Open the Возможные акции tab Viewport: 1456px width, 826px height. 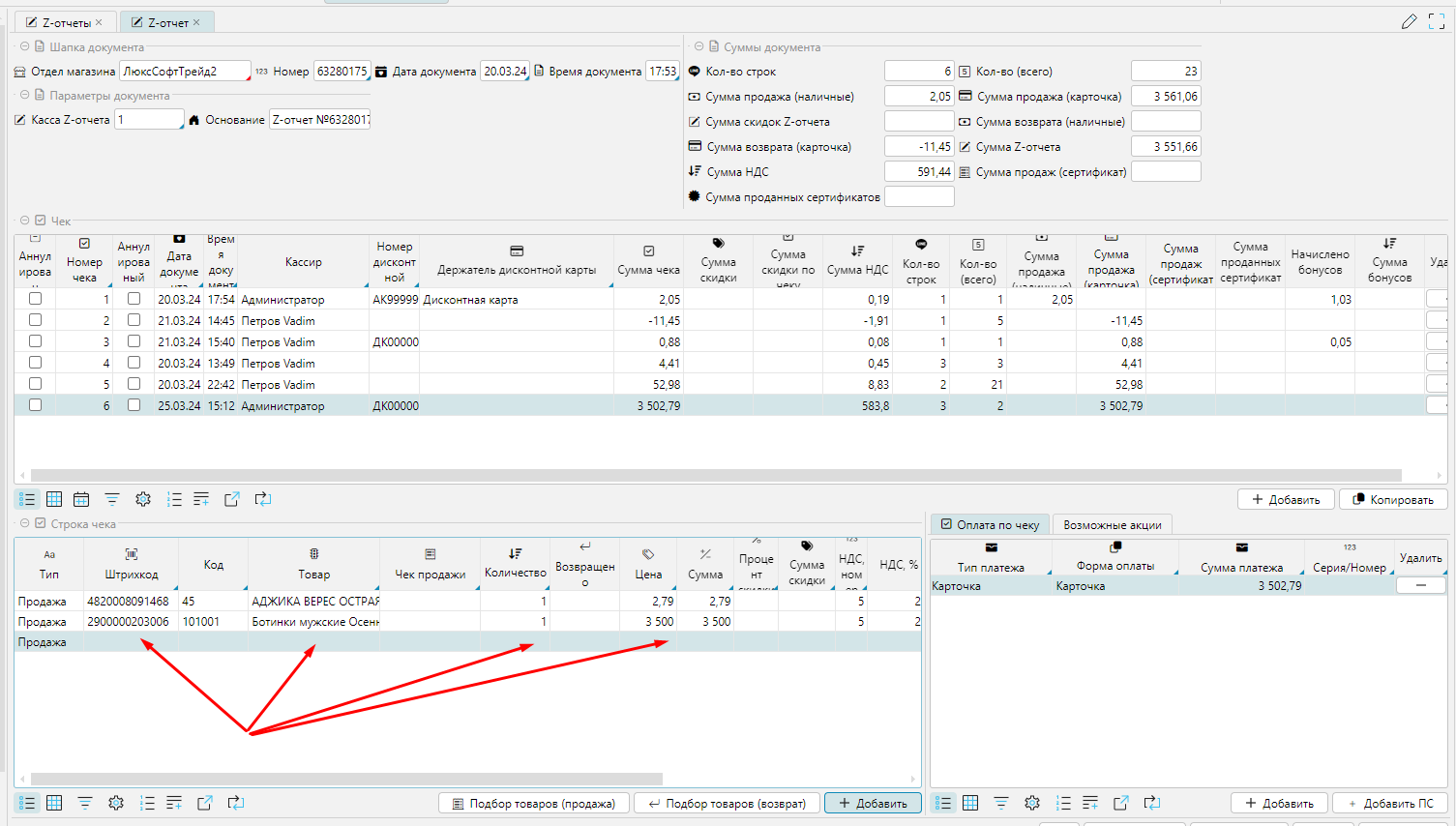tap(1112, 524)
